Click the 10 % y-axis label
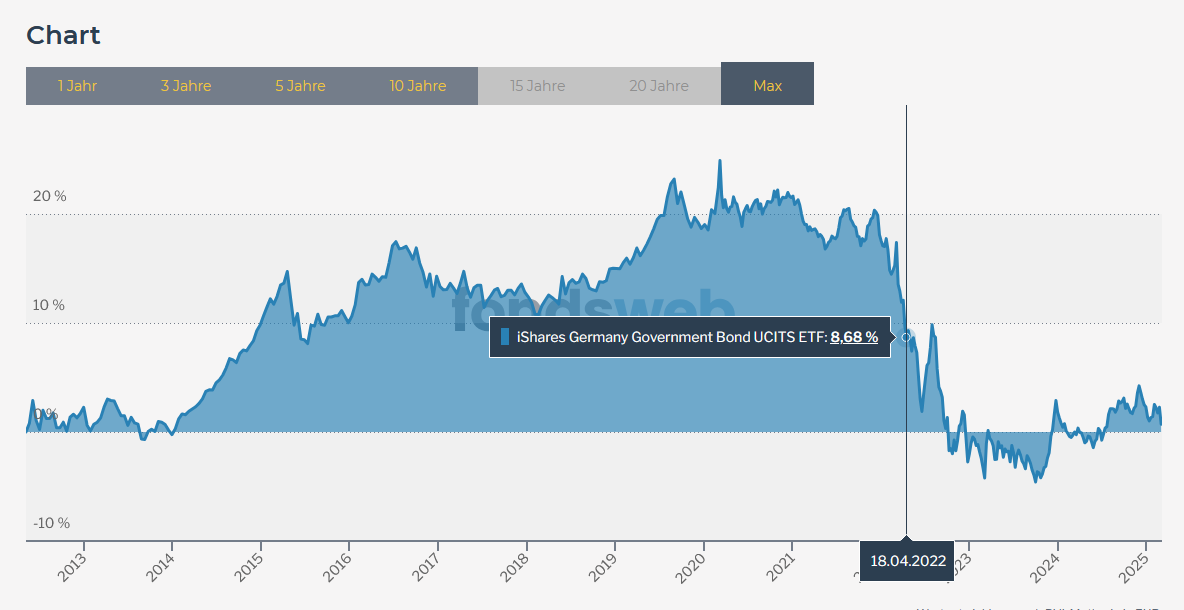Screen dimensions: 1184x610 point(48,306)
